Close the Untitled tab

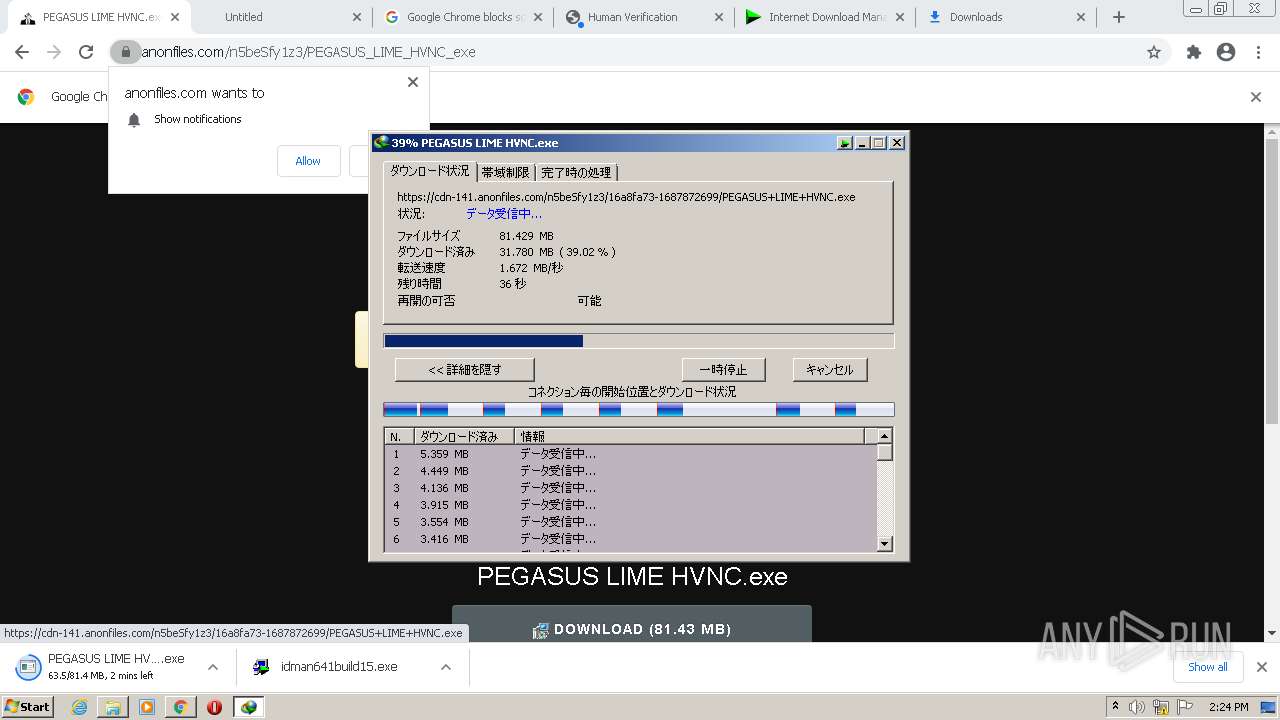pyautogui.click(x=357, y=17)
